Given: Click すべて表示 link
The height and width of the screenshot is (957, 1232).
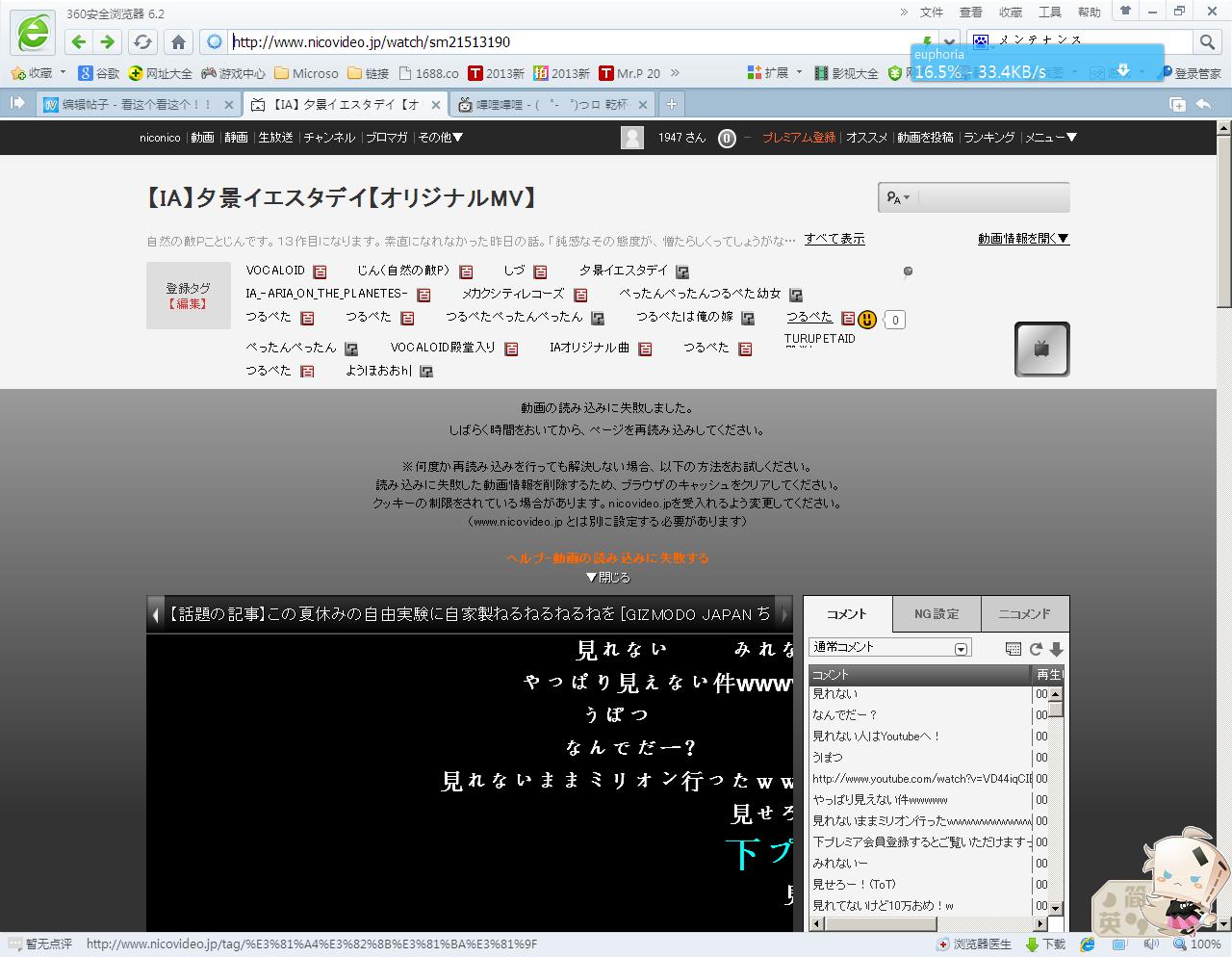Looking at the screenshot, I should click(x=834, y=239).
